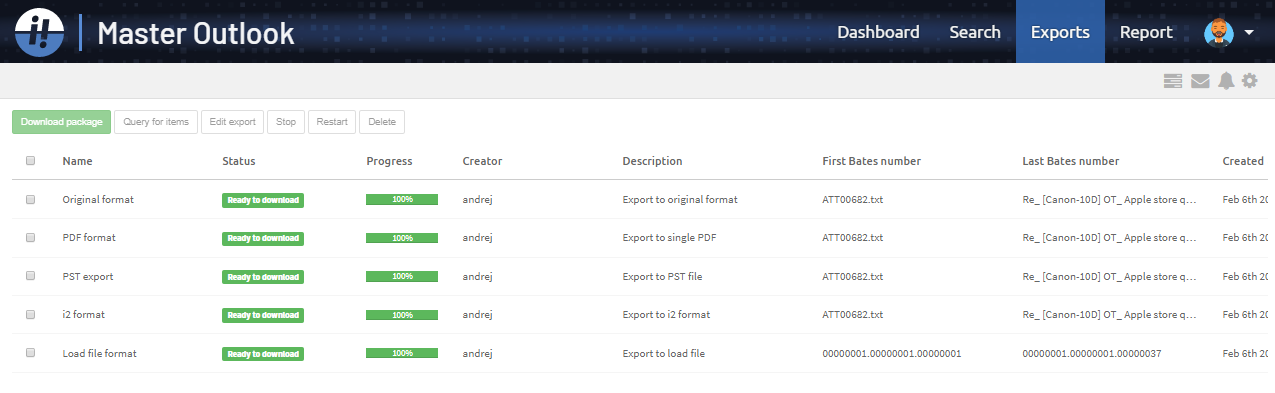Click the Original format progress bar
The image size is (1275, 393).
[402, 200]
